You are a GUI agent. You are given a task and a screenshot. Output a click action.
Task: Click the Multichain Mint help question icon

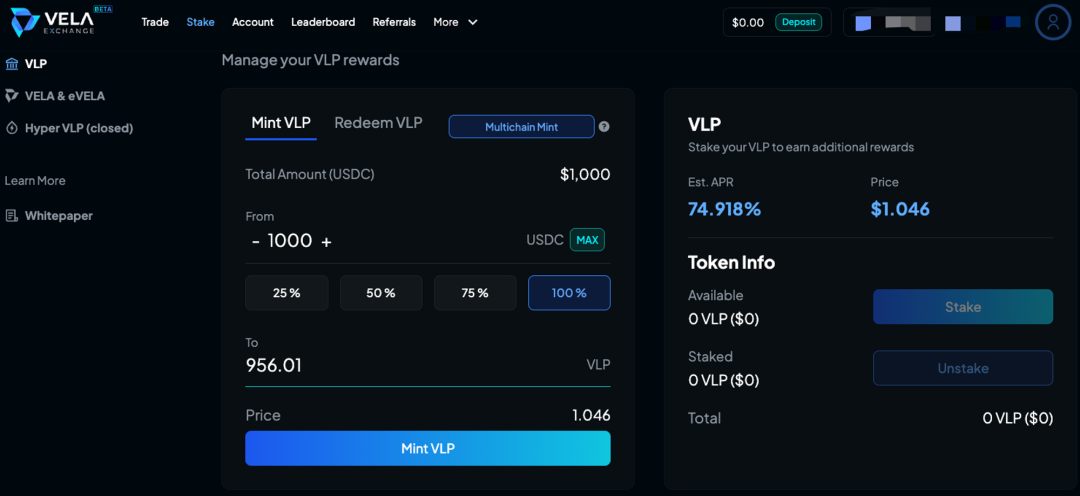coord(604,127)
